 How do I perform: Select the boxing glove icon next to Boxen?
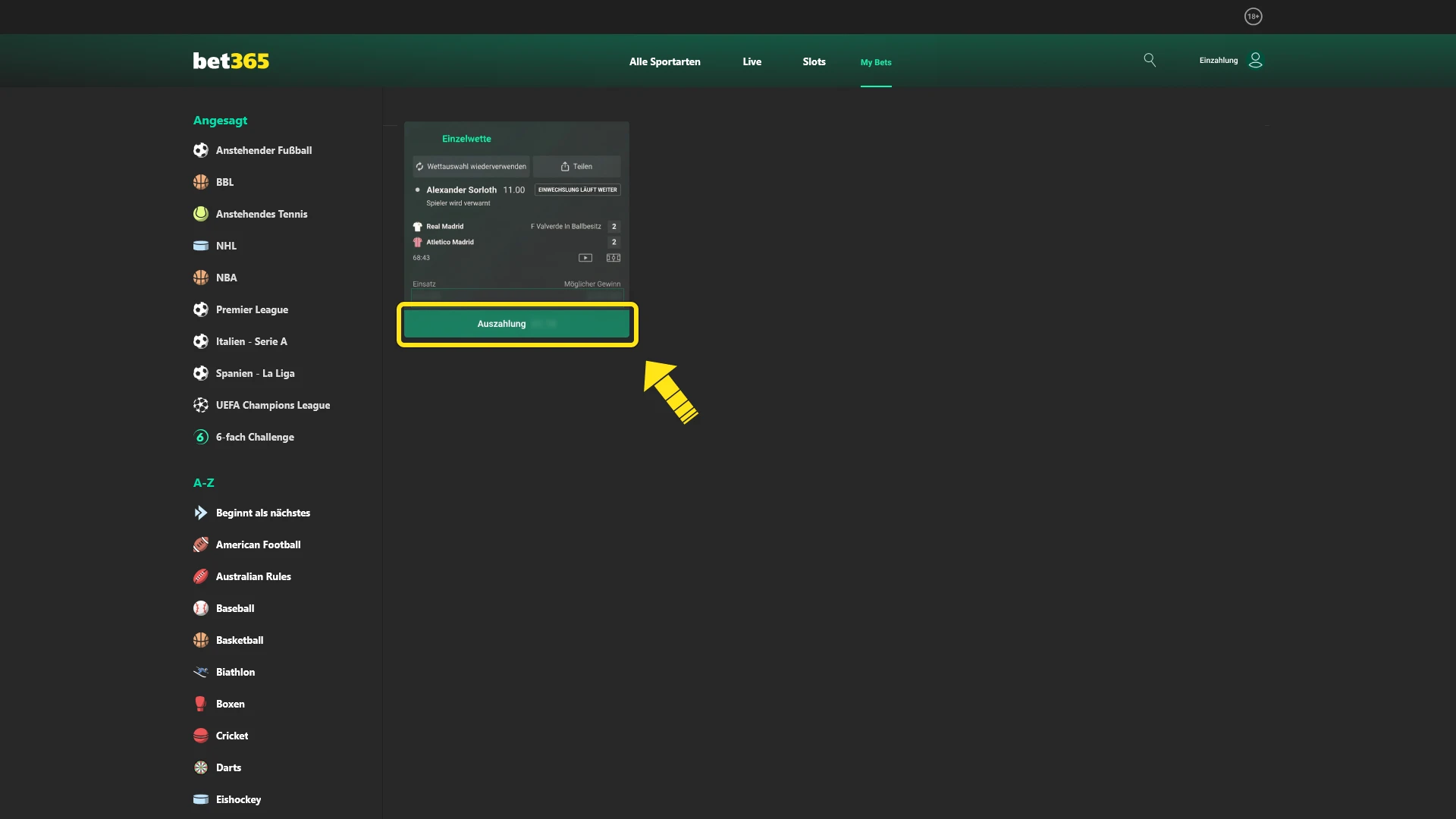click(x=200, y=704)
